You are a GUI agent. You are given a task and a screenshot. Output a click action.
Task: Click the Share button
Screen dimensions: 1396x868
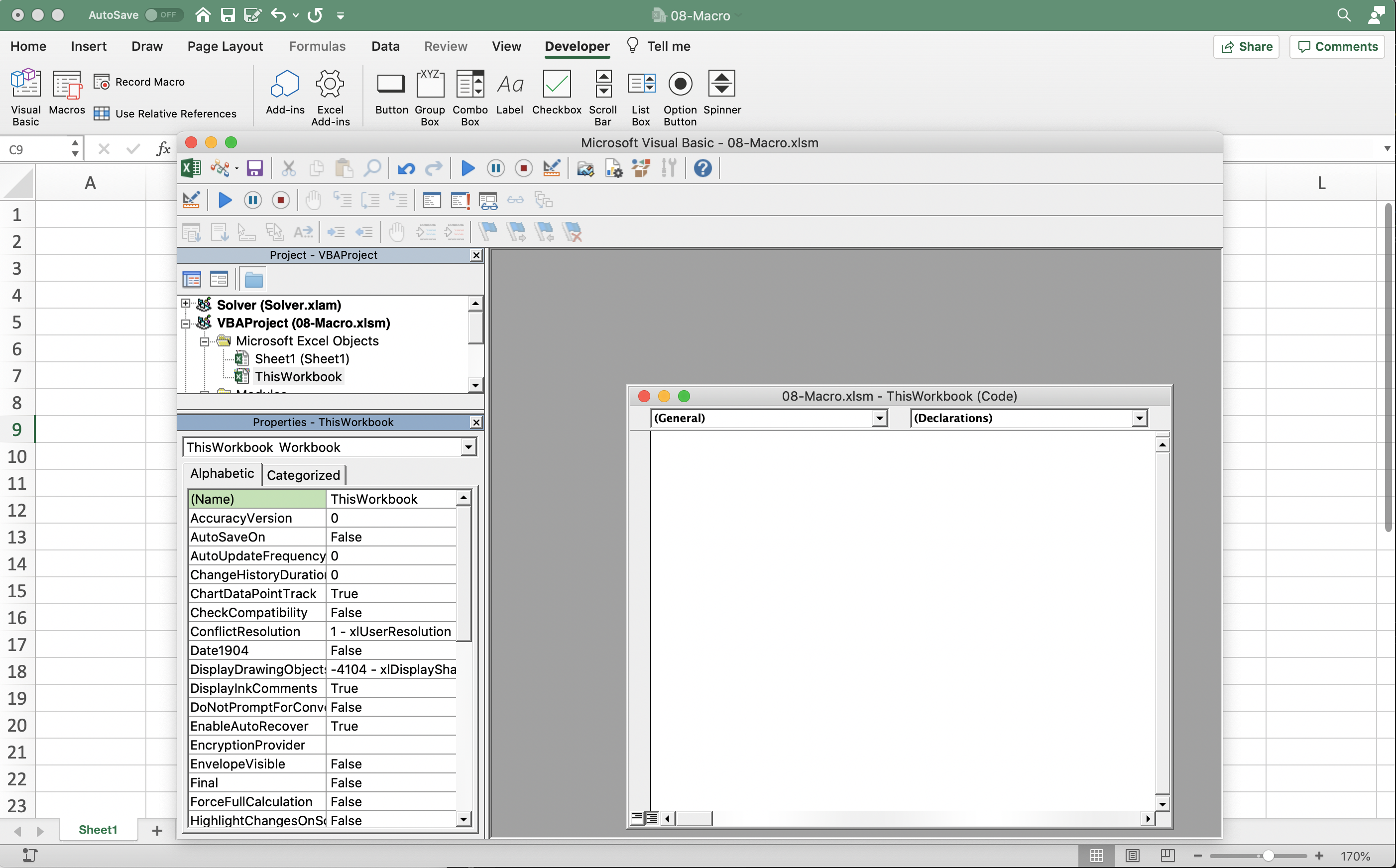[x=1246, y=46]
